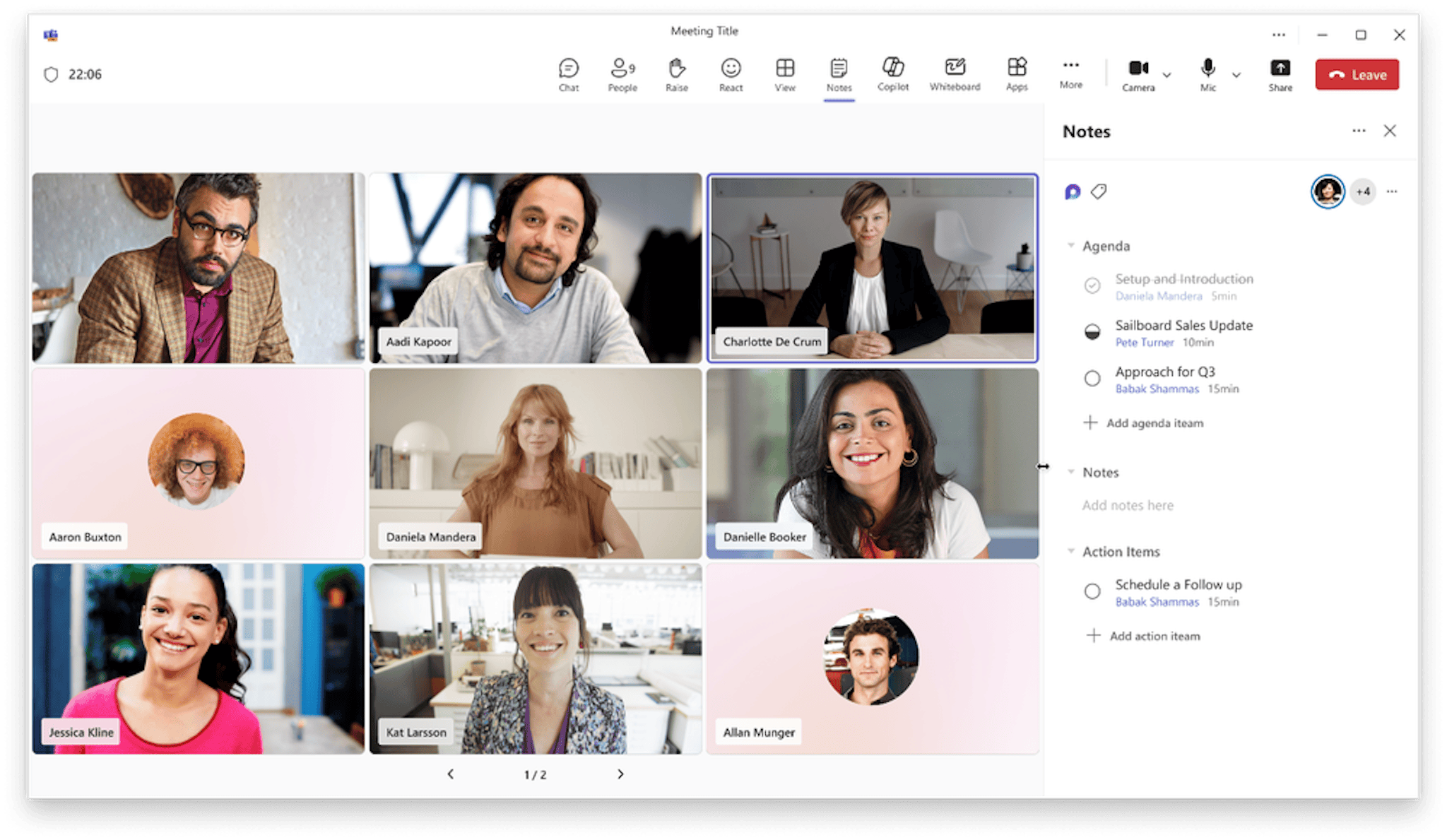Click the 1 / 2 page indicator
The height and width of the screenshot is (840, 1447).
coord(535,775)
